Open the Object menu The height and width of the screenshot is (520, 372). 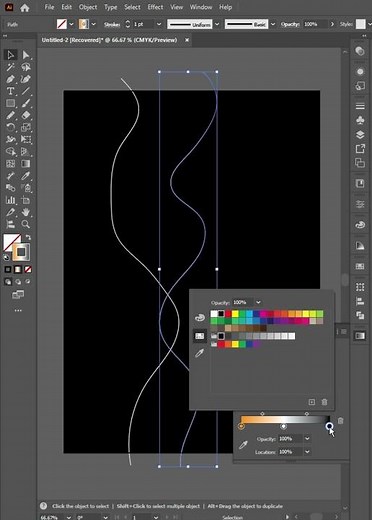88,7
